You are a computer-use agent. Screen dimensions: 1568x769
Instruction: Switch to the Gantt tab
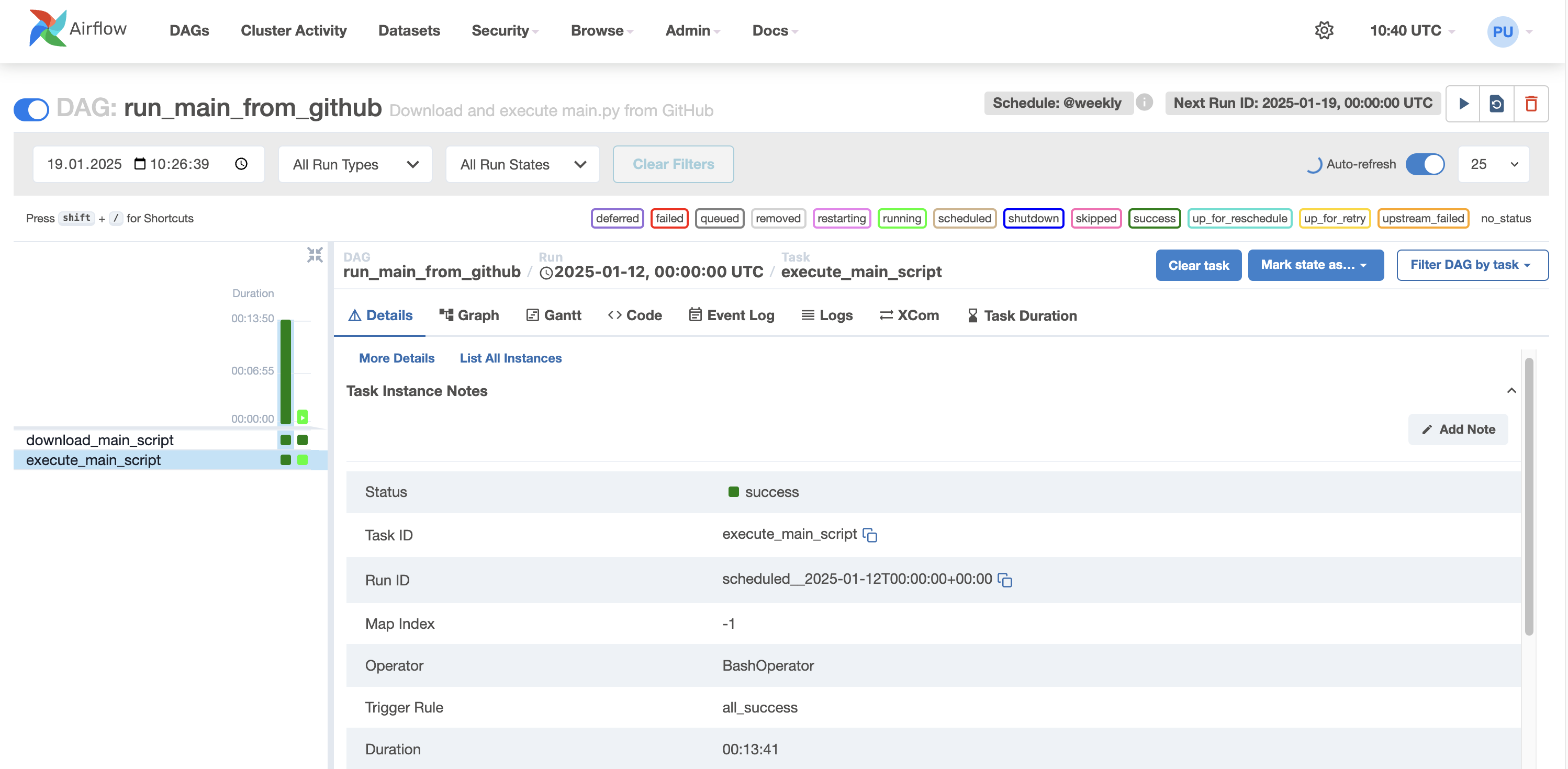554,315
